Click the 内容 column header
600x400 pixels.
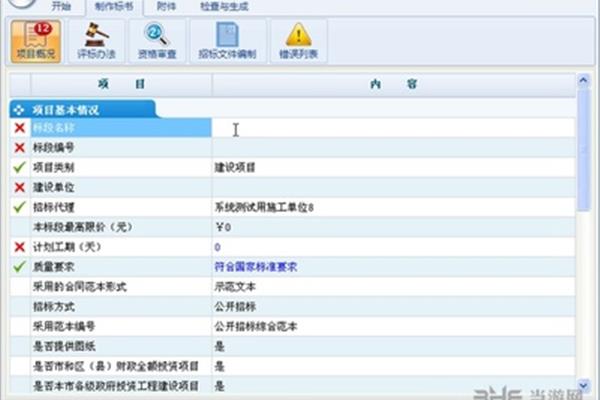pos(394,84)
